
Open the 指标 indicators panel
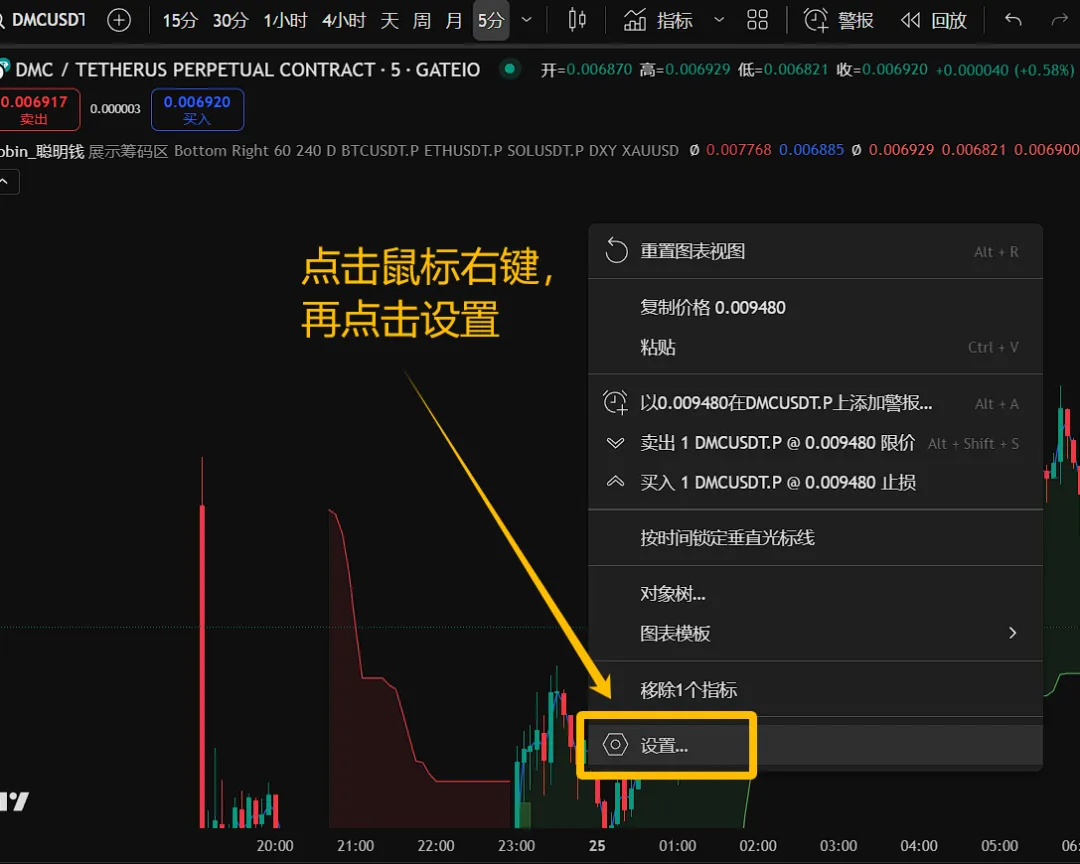[x=658, y=20]
